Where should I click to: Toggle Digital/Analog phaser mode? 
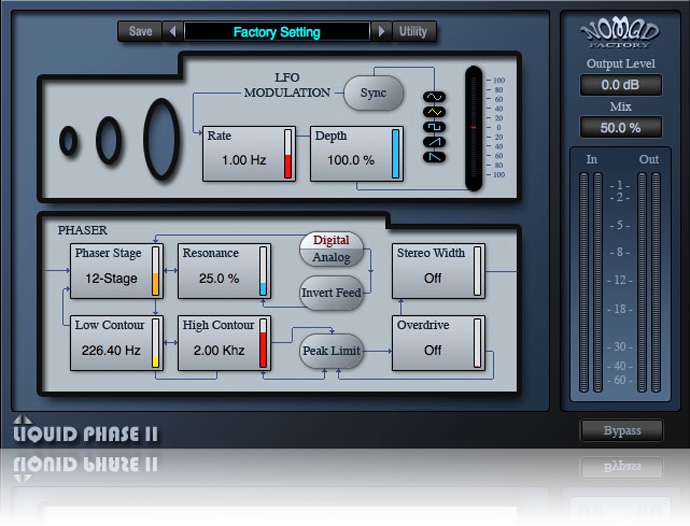point(331,249)
